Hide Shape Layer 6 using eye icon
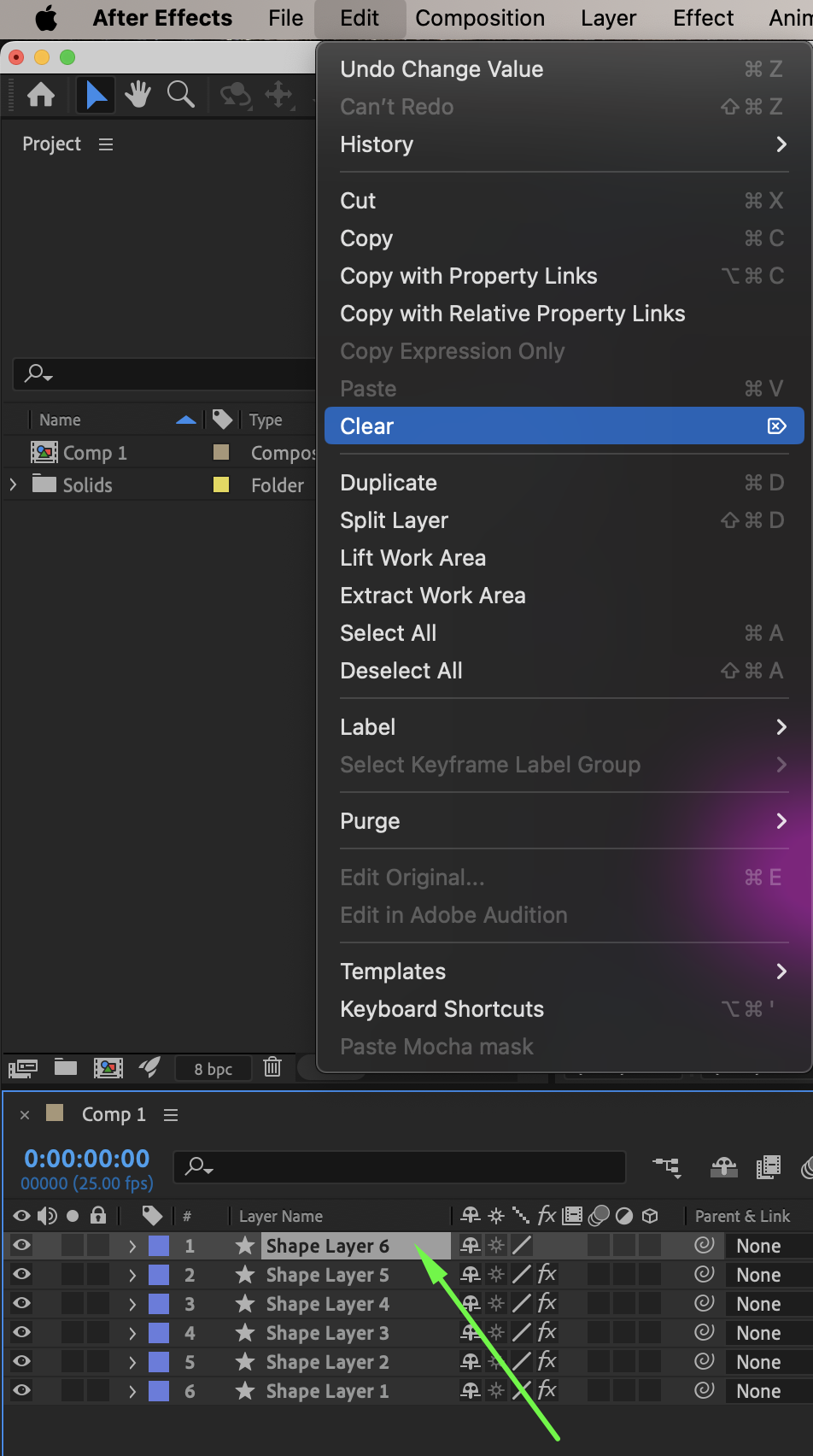 22,1246
